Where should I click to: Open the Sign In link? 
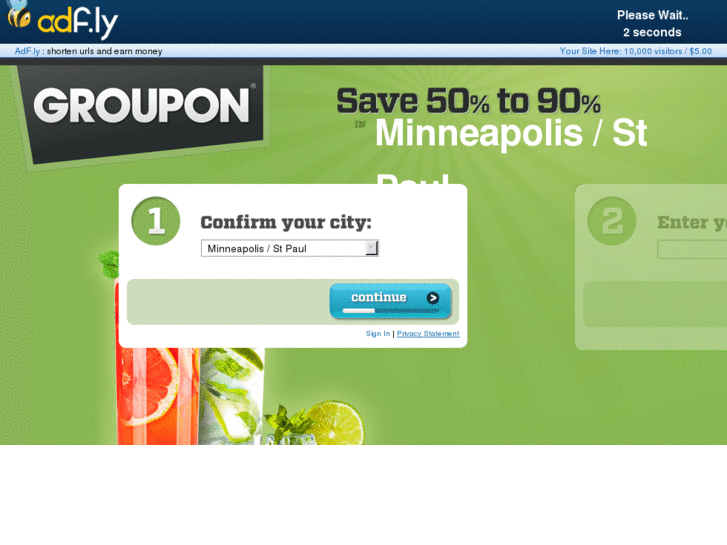(377, 333)
